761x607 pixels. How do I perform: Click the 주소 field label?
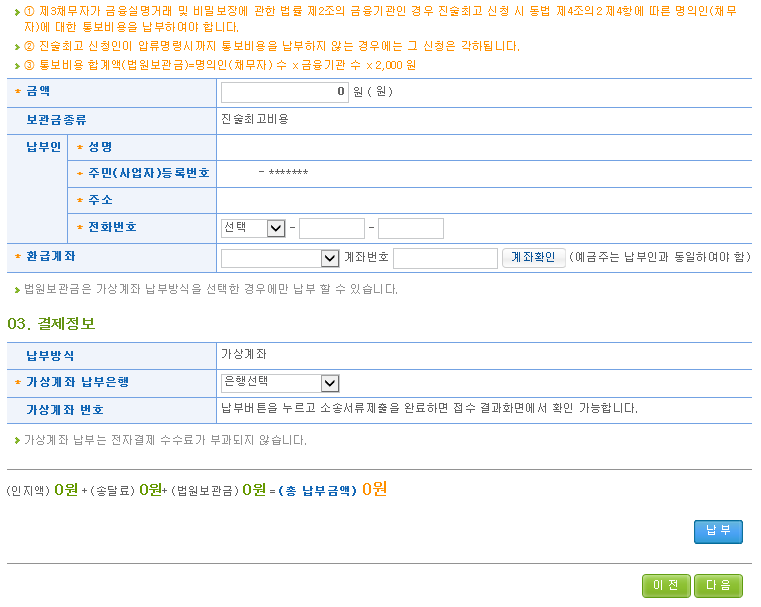[x=100, y=200]
